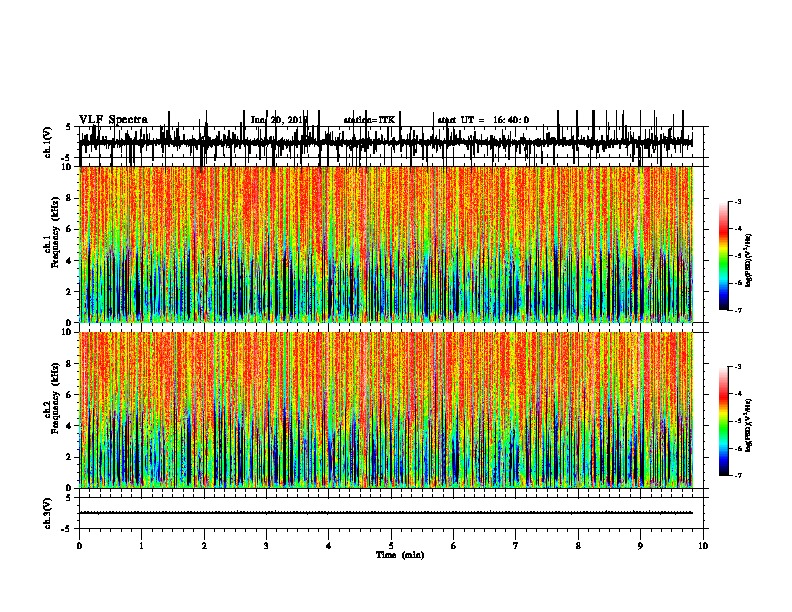The width and height of the screenshot is (792, 612).
Task: Click the "7" tick on the Time axis
Action: (516, 546)
